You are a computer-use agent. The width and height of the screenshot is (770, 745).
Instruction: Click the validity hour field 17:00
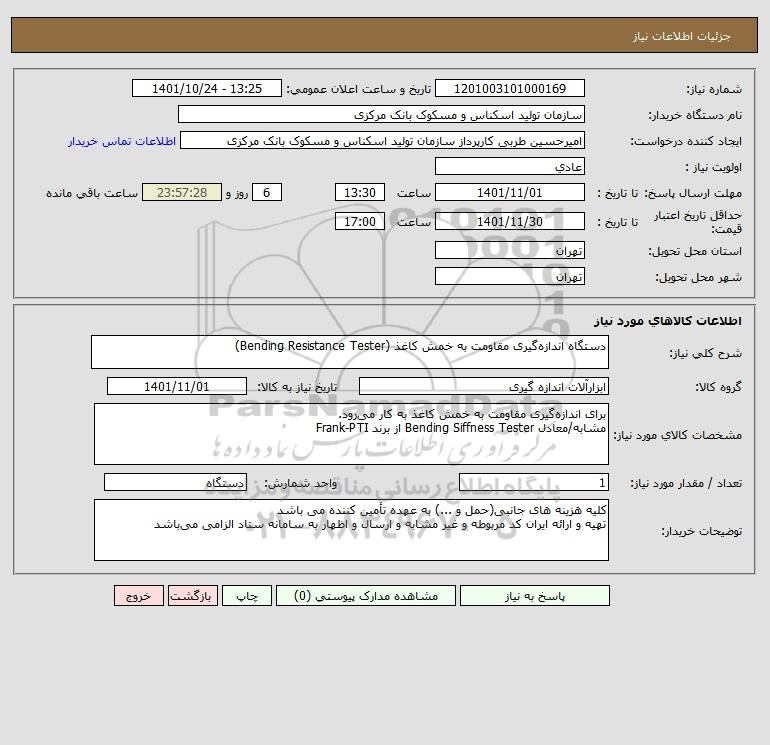[x=360, y=221]
